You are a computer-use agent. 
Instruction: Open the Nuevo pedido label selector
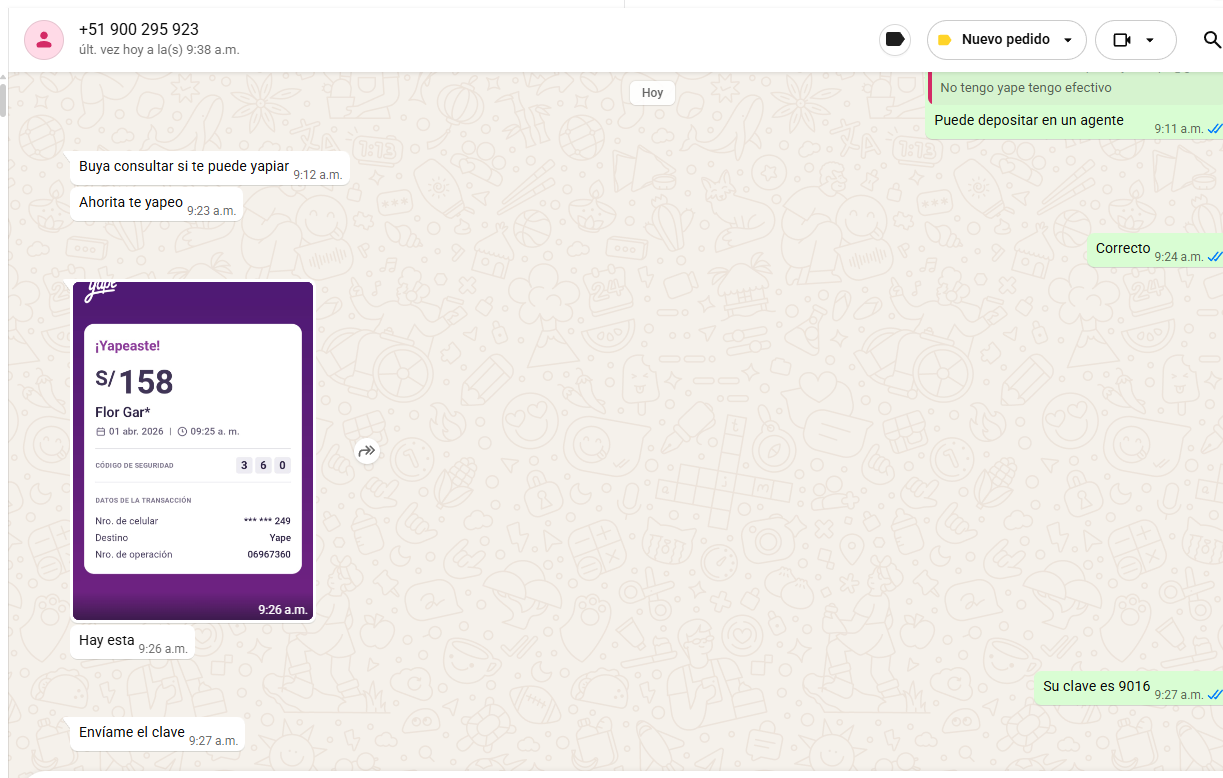click(1005, 40)
